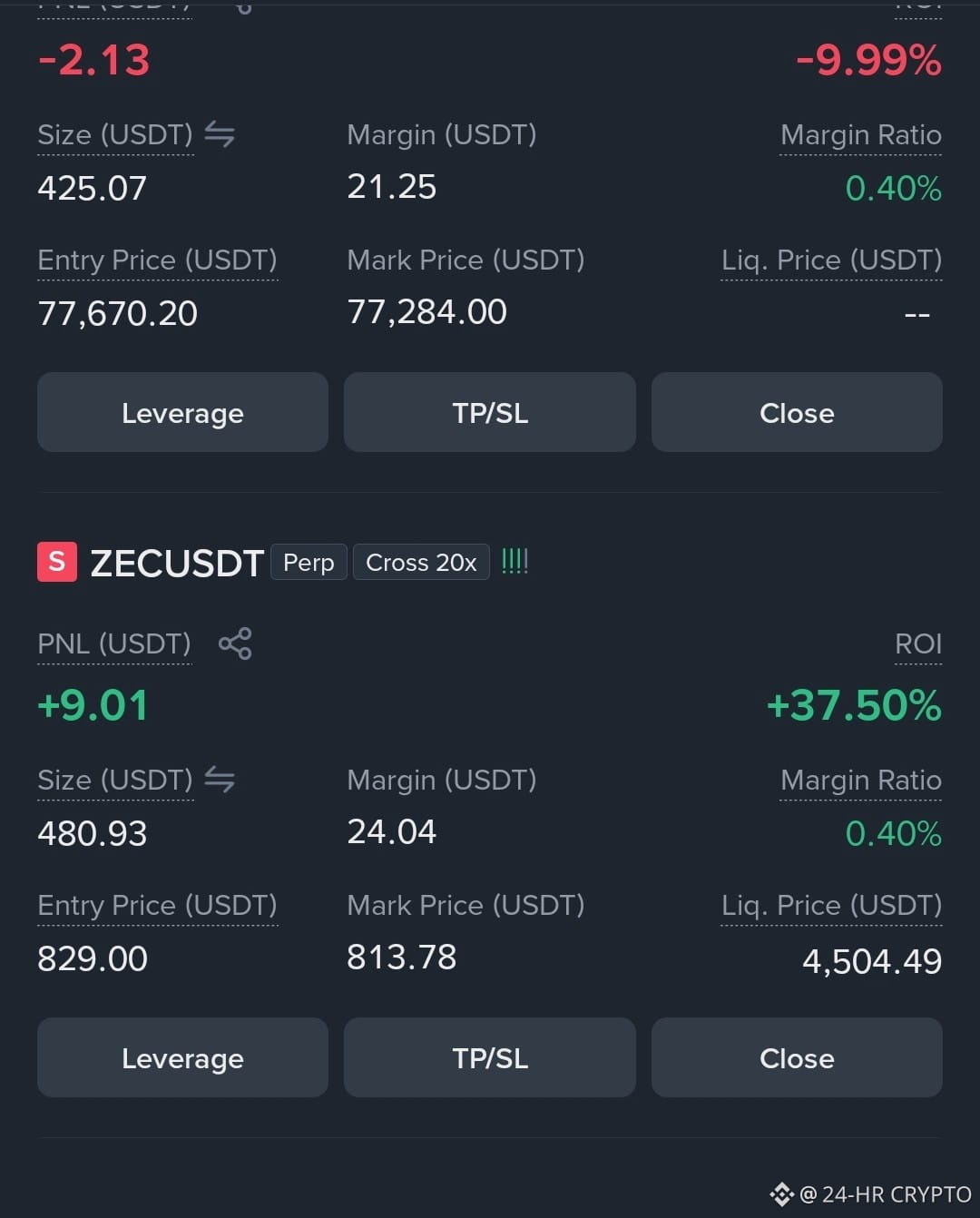Tap Entry Price (USDT) label above 829.00
This screenshot has height=1218, width=980.
tap(157, 905)
